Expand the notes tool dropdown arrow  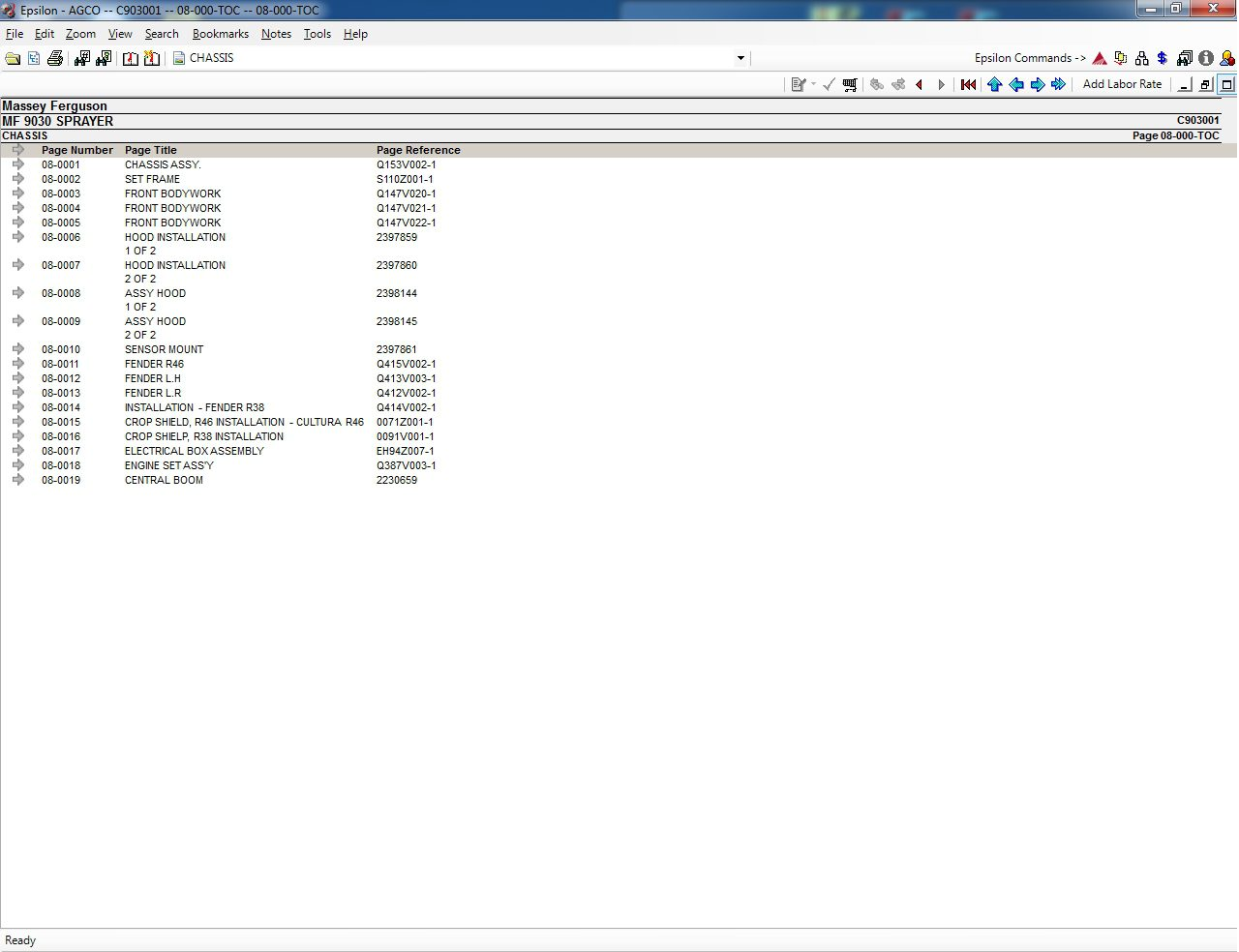click(813, 85)
